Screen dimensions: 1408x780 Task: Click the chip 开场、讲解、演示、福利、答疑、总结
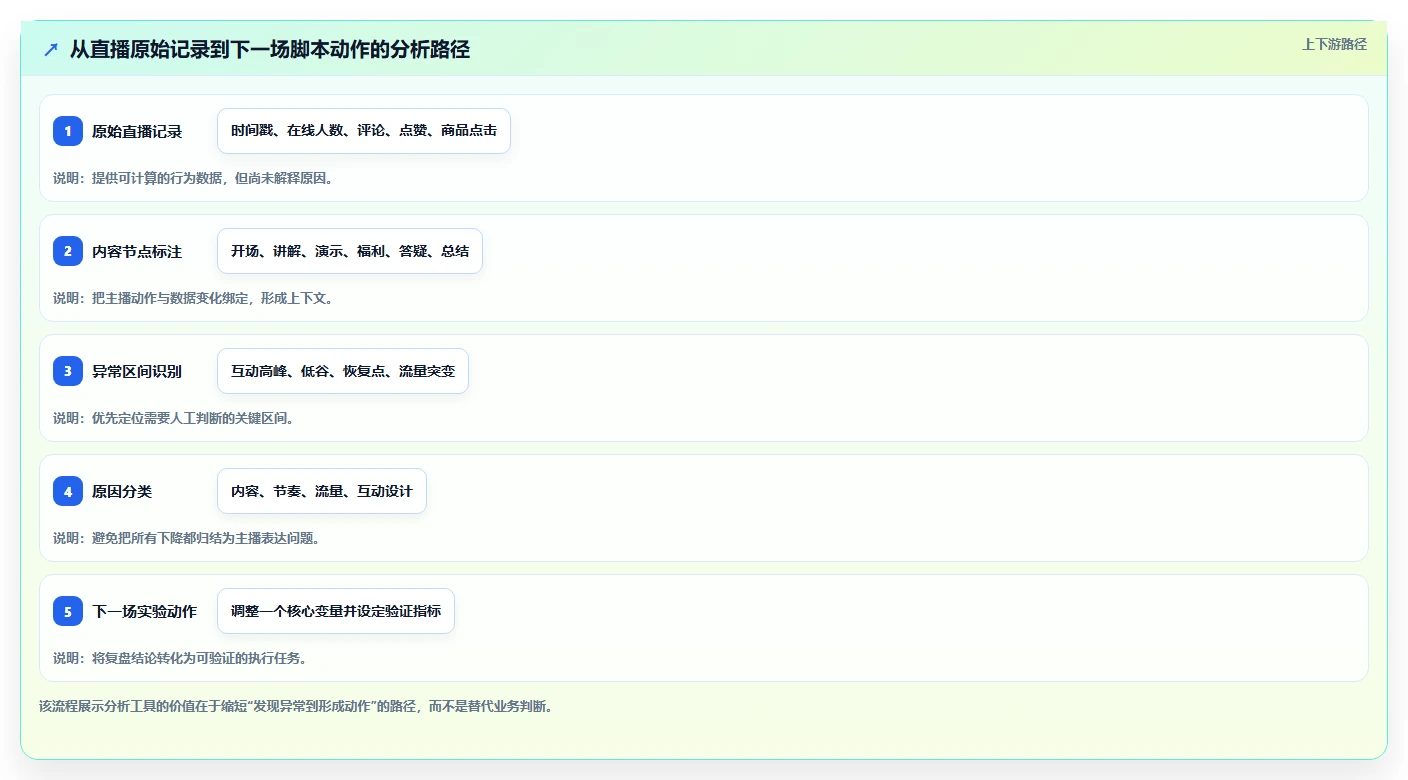coord(350,251)
